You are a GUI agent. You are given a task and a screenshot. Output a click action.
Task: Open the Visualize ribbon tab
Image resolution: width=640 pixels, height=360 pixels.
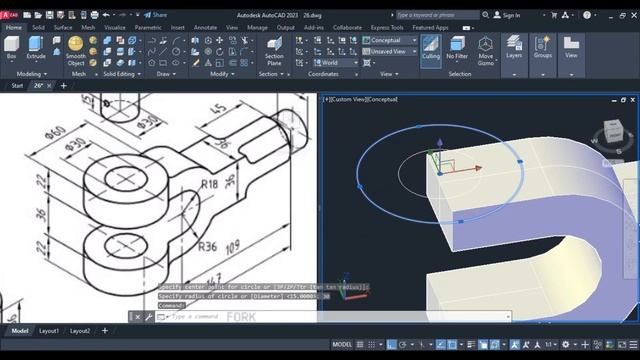(115, 28)
